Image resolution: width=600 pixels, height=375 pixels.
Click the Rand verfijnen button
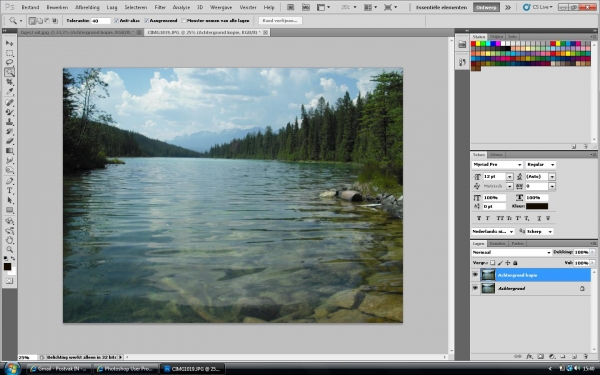click(x=280, y=21)
